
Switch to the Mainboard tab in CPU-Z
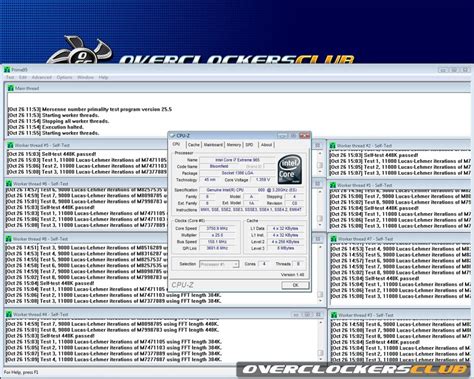(213, 145)
